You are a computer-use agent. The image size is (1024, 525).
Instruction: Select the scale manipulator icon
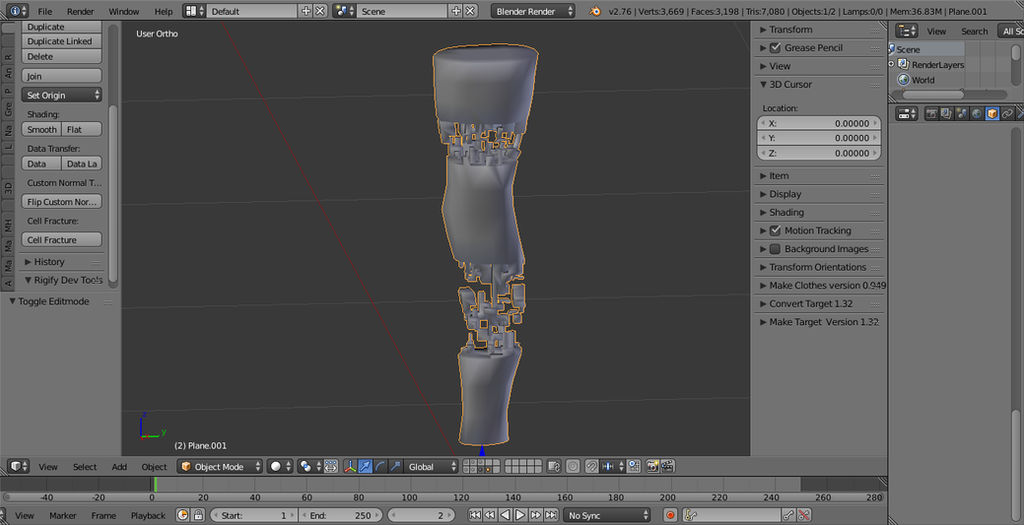click(395, 467)
